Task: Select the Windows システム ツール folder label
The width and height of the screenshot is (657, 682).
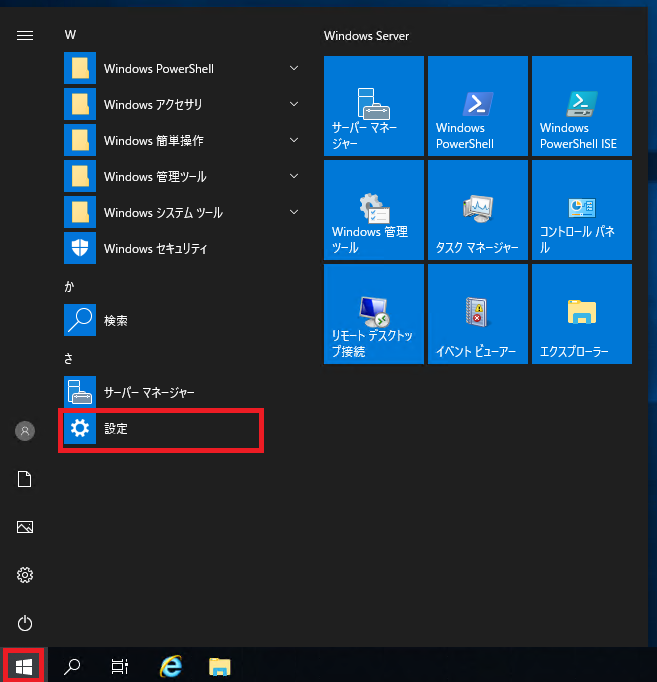Action: click(x=163, y=213)
